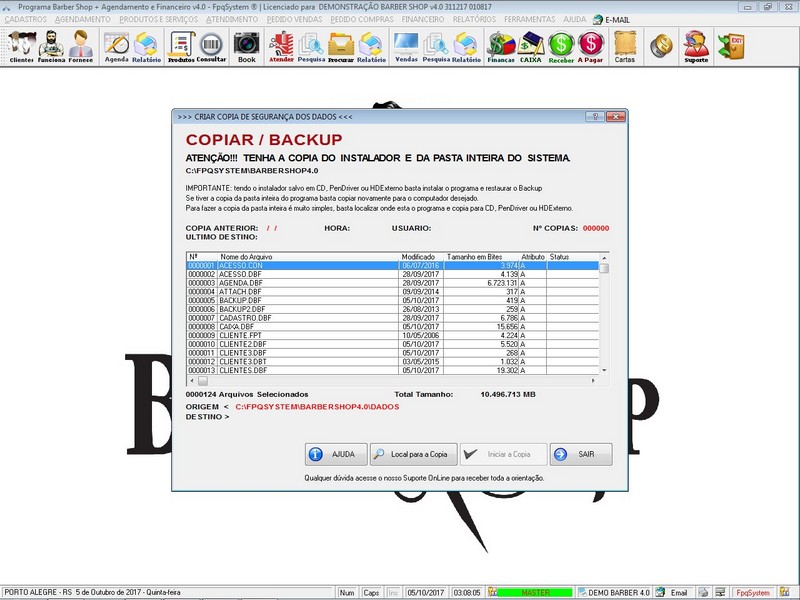Open the PRODUTOS E SERVIÇOS menu
The image size is (800, 600).
pyautogui.click(x=159, y=19)
